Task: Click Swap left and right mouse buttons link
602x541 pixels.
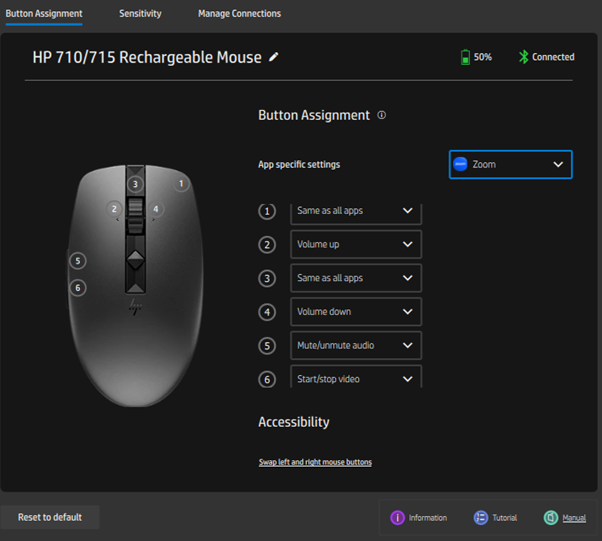Action: [x=315, y=462]
